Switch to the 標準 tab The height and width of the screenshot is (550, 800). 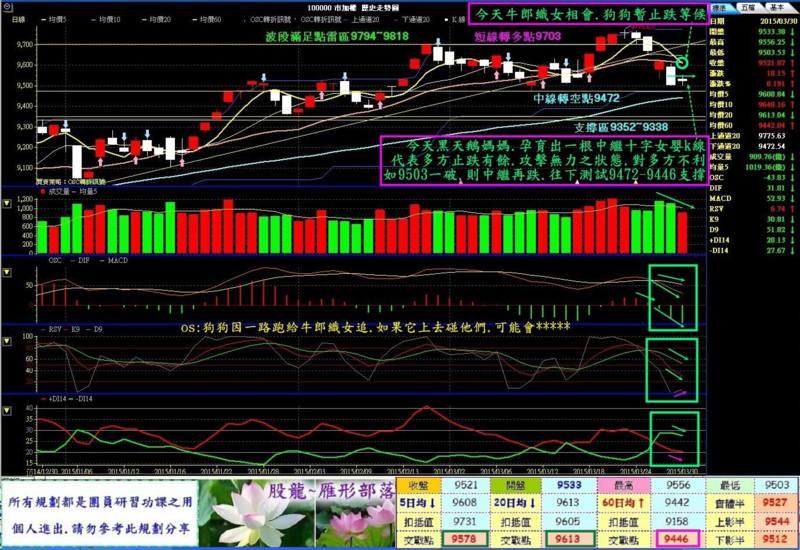719,7
